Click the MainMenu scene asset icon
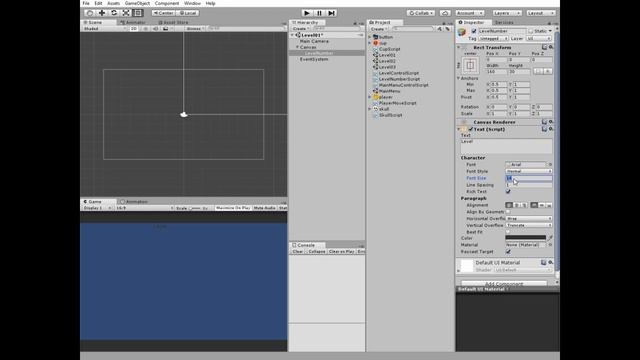This screenshot has height=360, width=640. click(376, 91)
